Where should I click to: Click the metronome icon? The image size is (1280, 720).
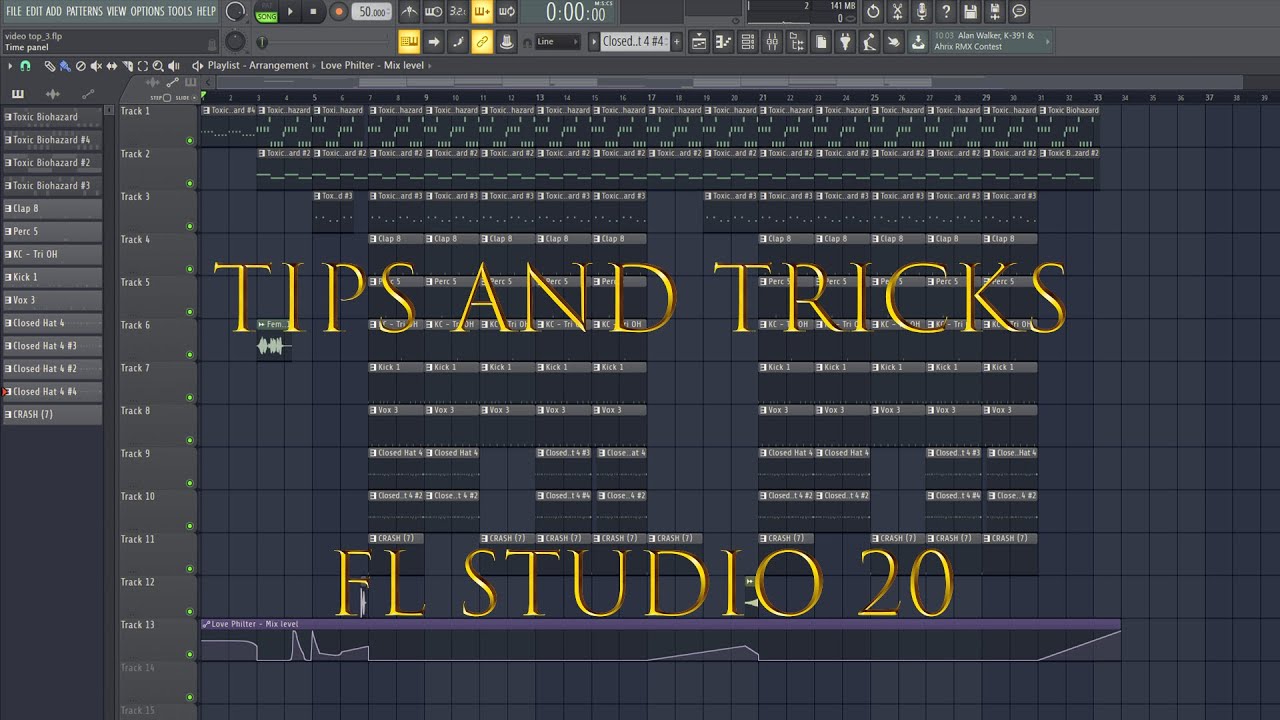(410, 12)
